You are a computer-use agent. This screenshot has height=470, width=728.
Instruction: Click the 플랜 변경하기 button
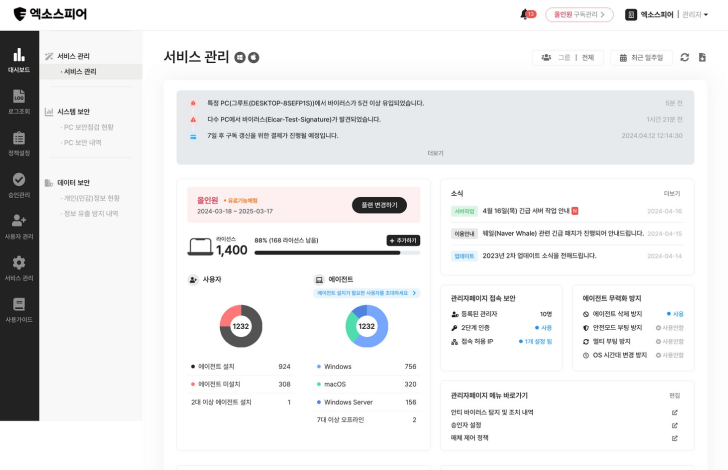tap(379, 205)
